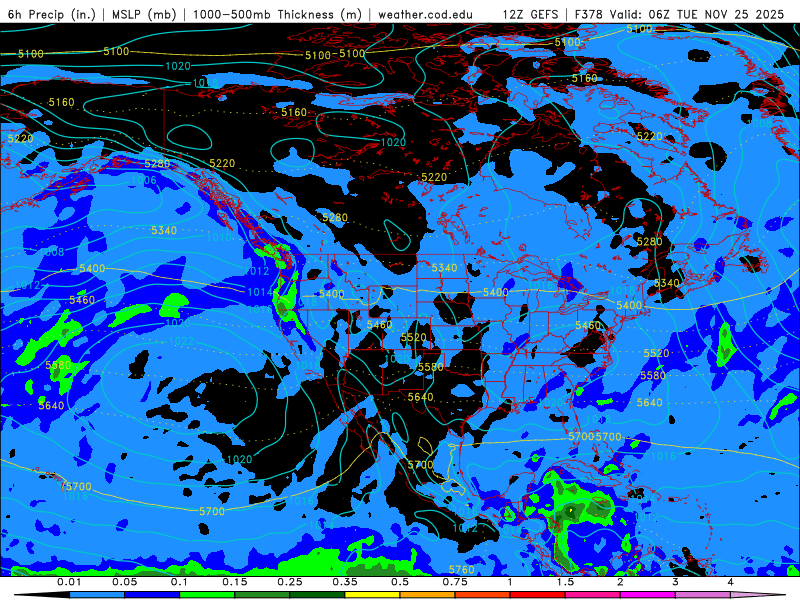The height and width of the screenshot is (600, 800).
Task: Click the 0.01 legend value
Action: click(x=69, y=582)
